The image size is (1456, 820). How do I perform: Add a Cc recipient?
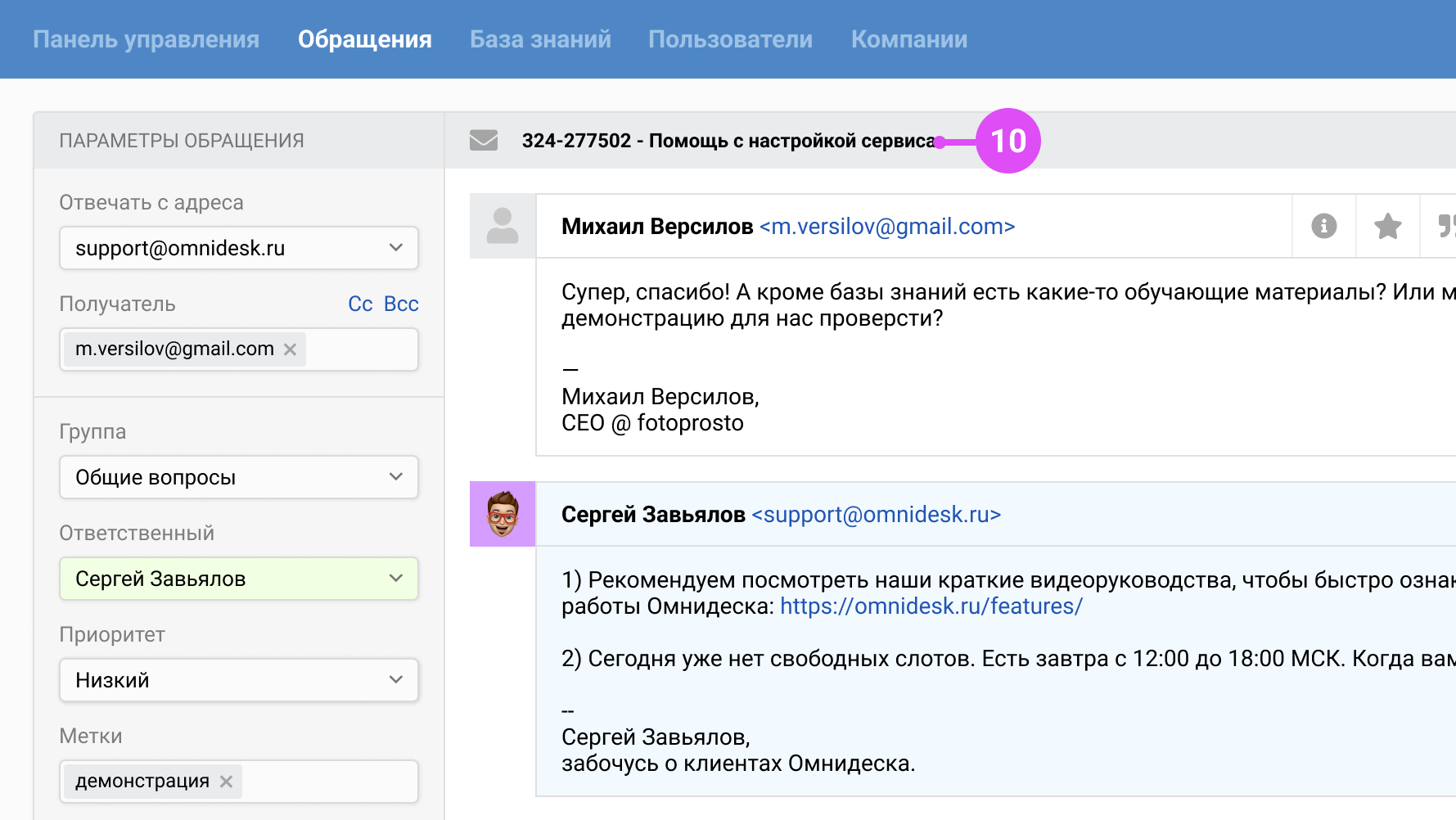click(x=360, y=304)
